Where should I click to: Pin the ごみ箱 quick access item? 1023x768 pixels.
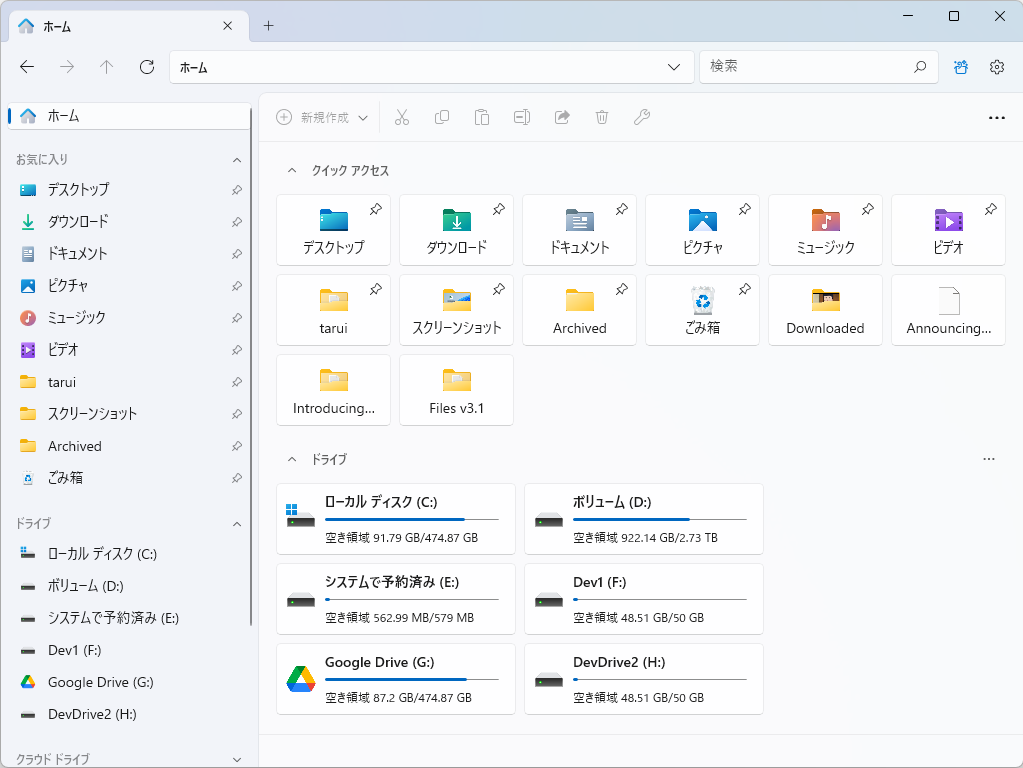744,289
